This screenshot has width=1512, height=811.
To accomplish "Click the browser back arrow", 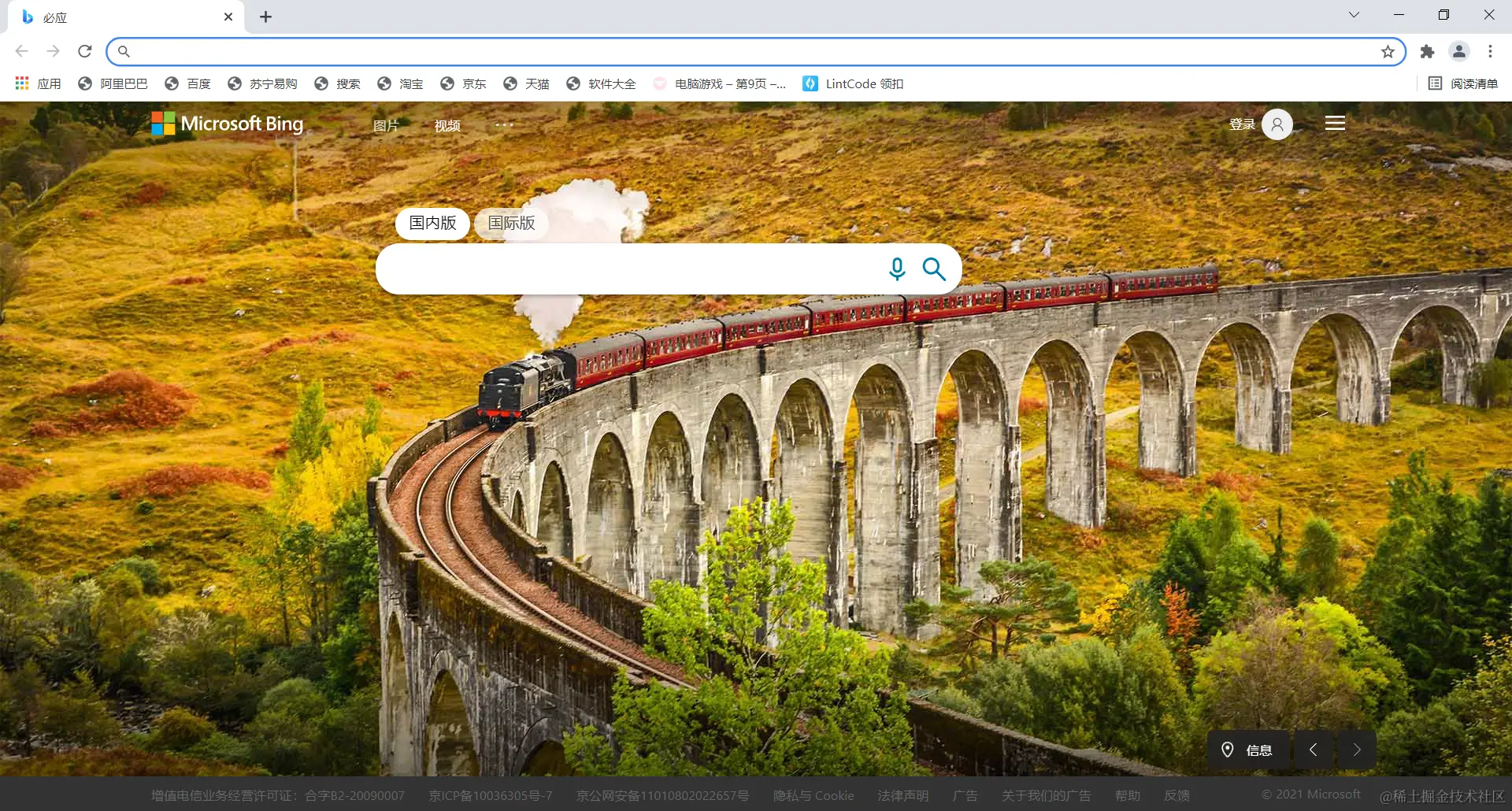I will pos(21,51).
